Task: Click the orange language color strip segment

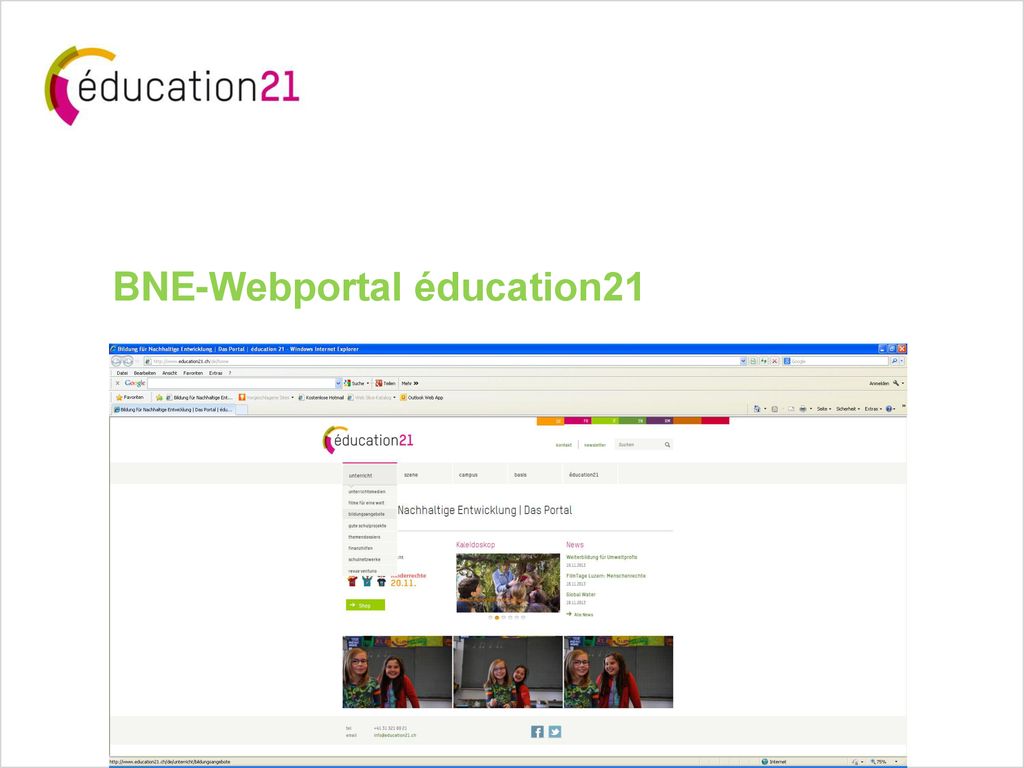Action: coord(550,421)
